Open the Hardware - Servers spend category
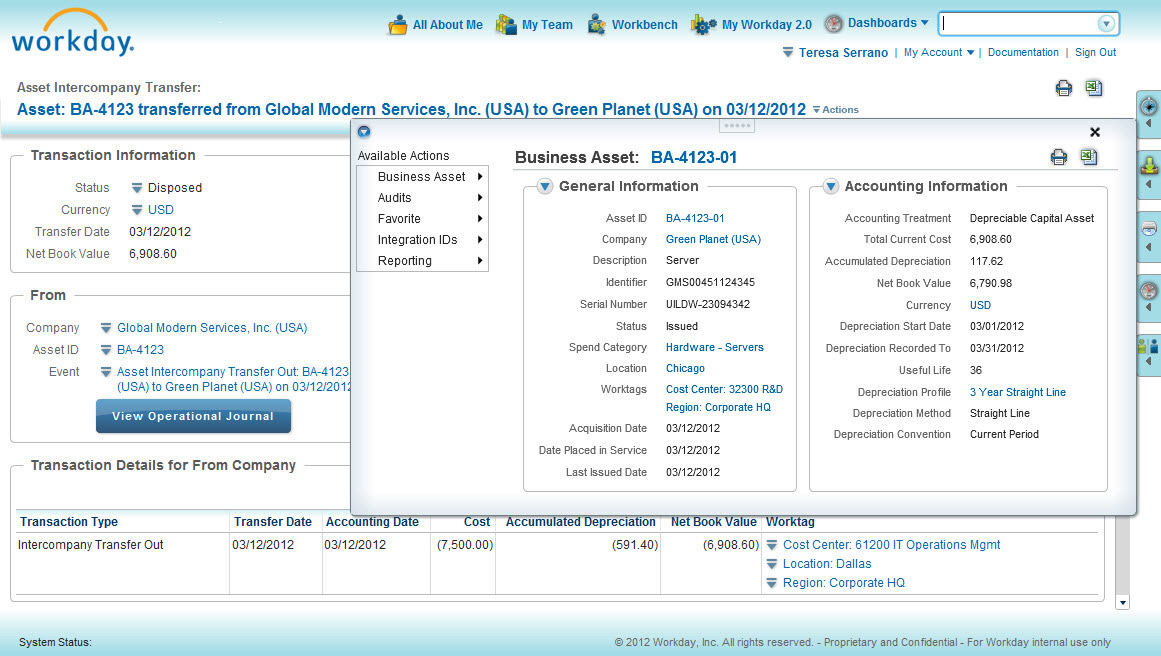This screenshot has height=656, width=1161. point(715,347)
